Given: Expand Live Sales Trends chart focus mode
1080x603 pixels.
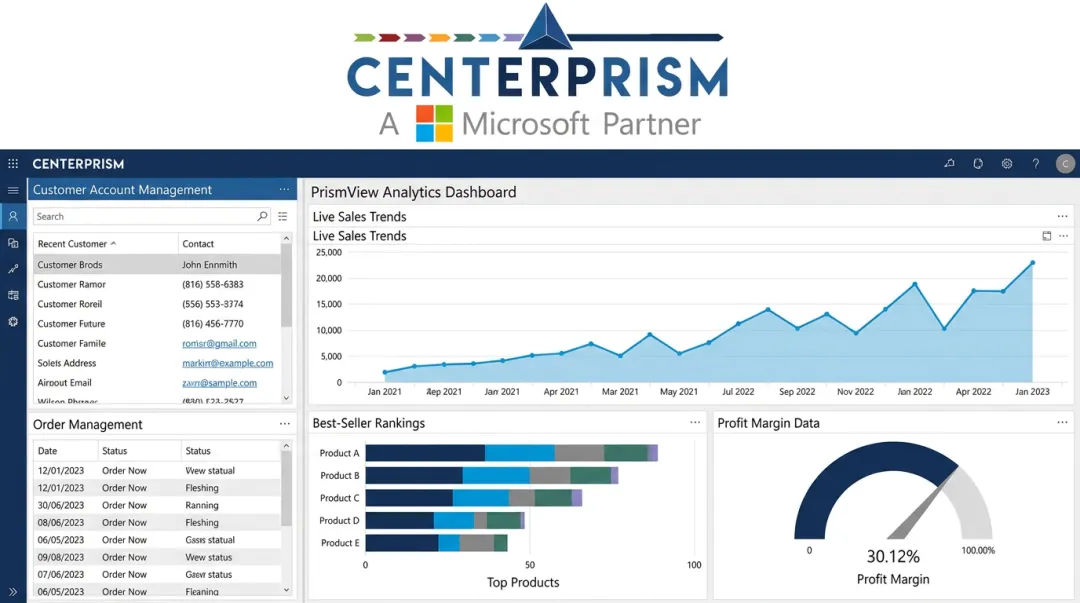Looking at the screenshot, I should [1046, 236].
